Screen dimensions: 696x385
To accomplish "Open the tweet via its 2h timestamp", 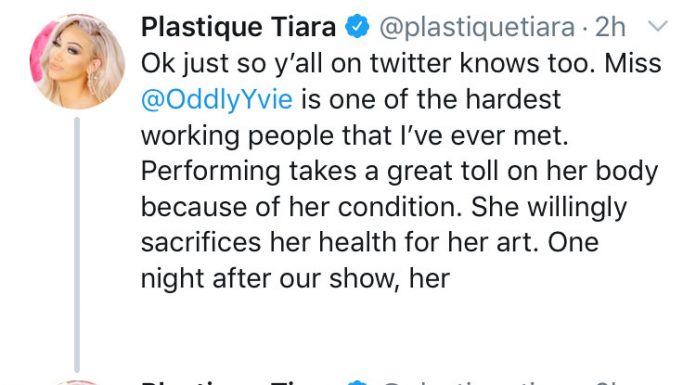I will [x=610, y=27].
